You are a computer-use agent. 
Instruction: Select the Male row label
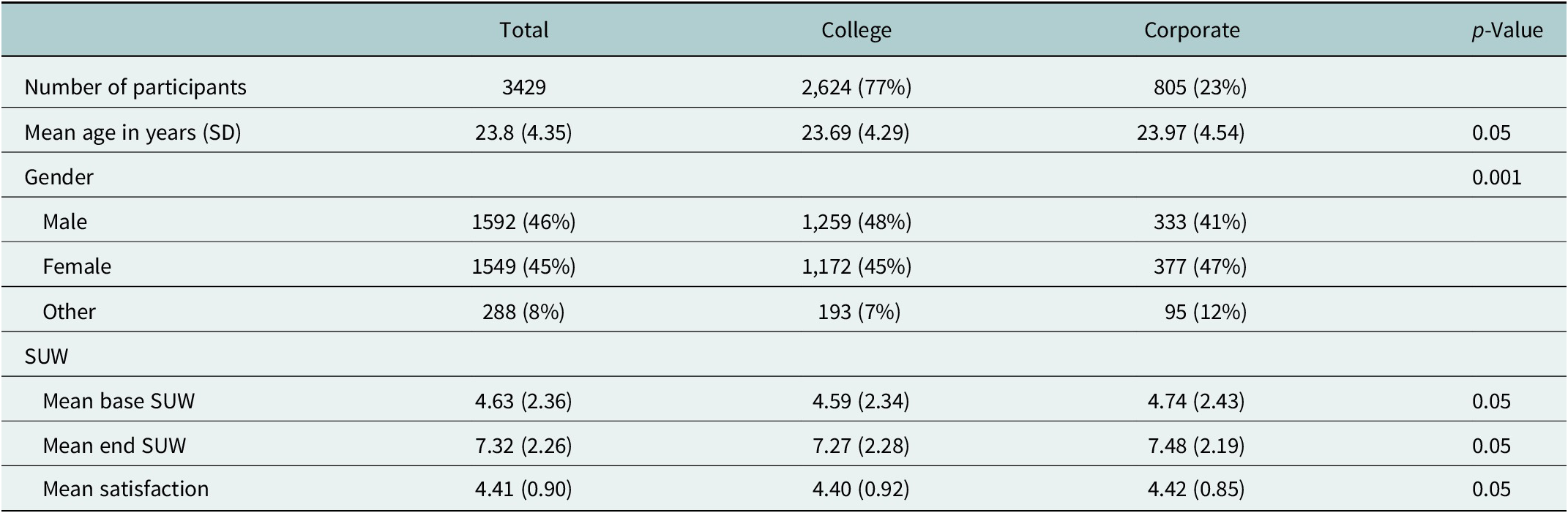tap(64, 222)
